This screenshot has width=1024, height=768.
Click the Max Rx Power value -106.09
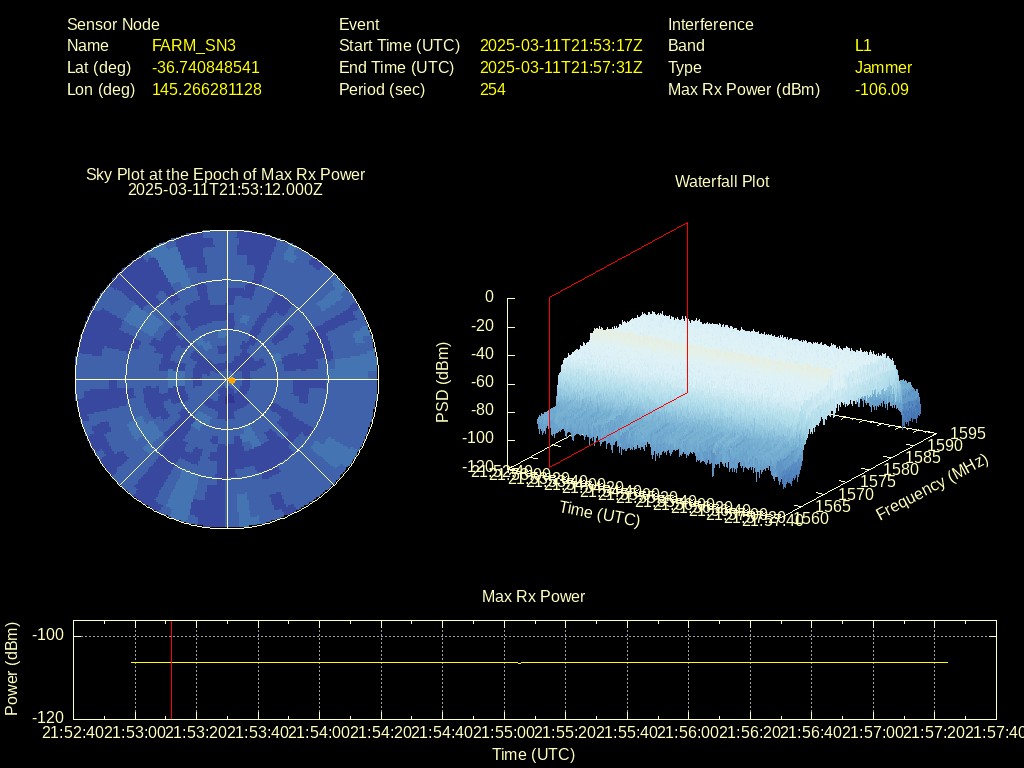(881, 89)
